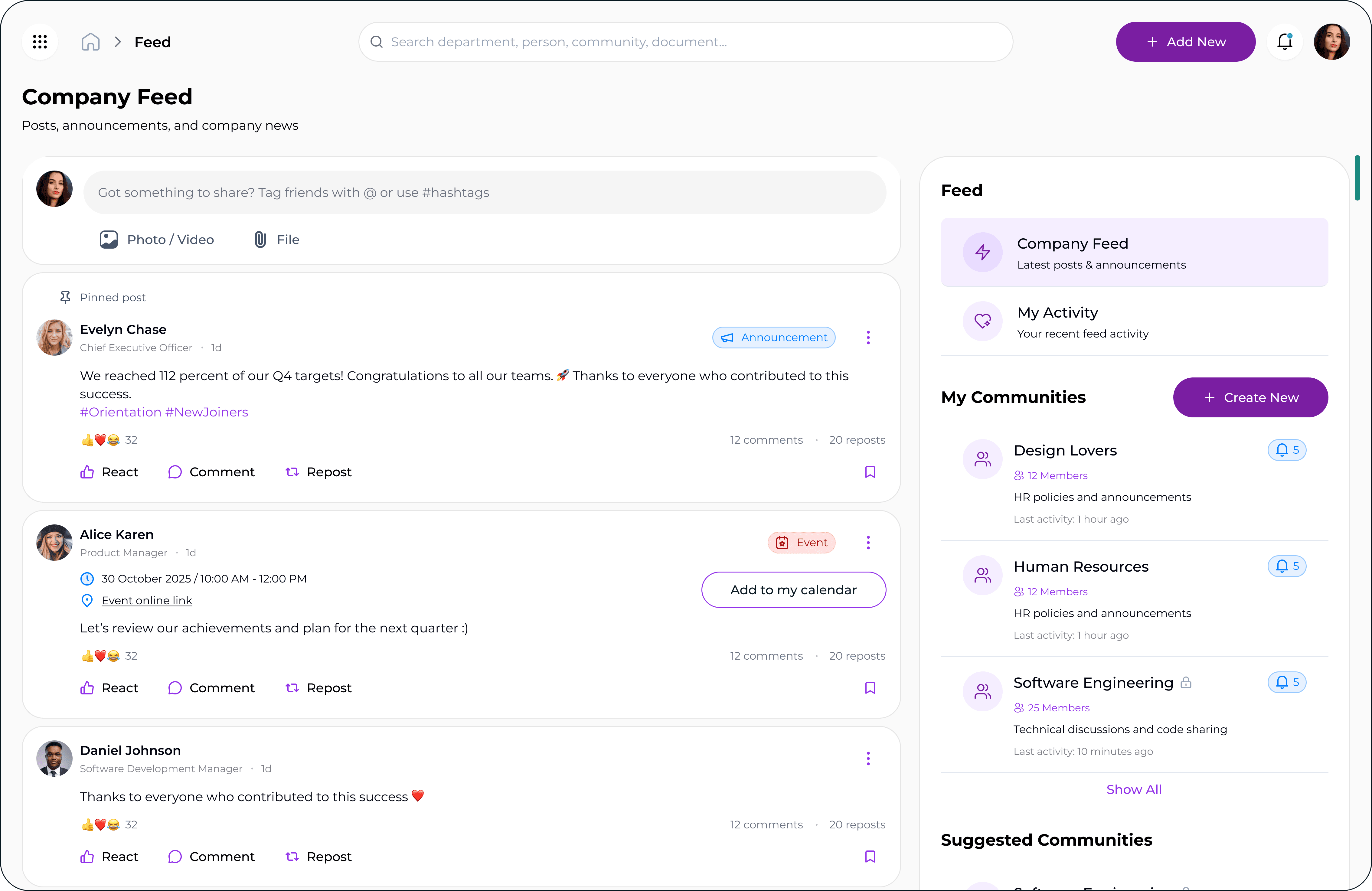This screenshot has height=891, width=1372.
Task: Open the Event online link
Action: pyautogui.click(x=146, y=601)
